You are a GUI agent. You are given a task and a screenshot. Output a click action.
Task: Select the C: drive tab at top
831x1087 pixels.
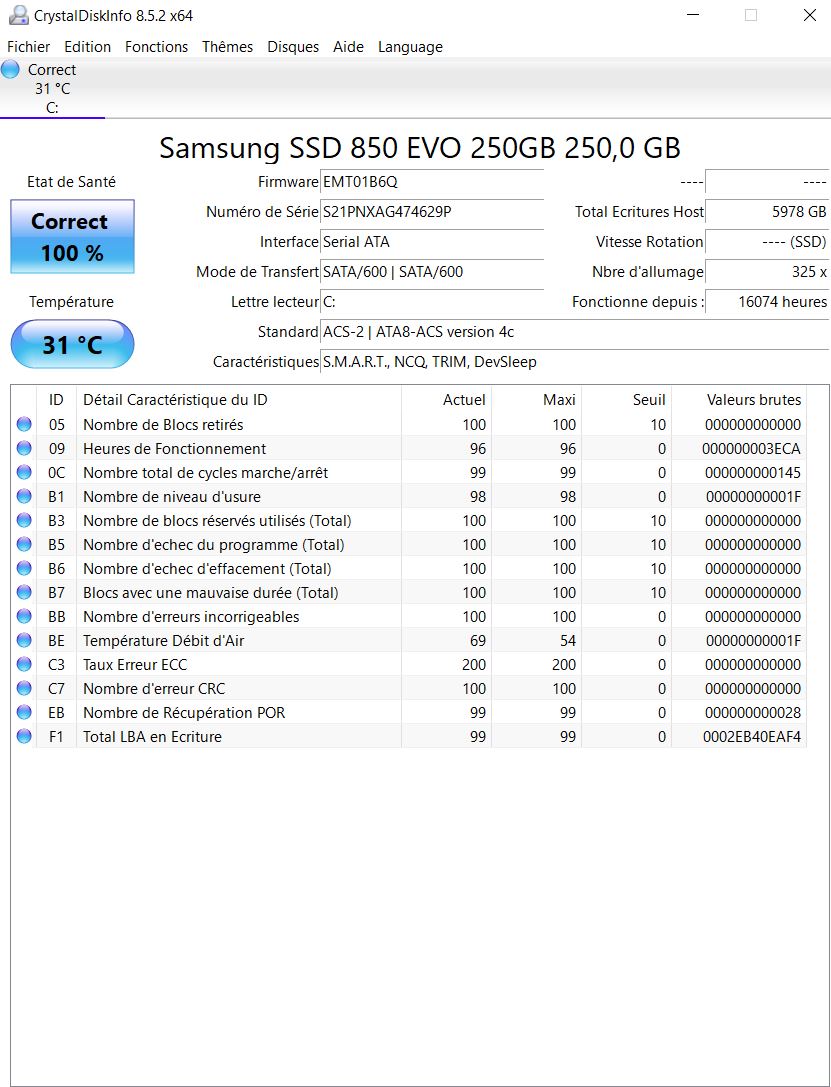[52, 89]
